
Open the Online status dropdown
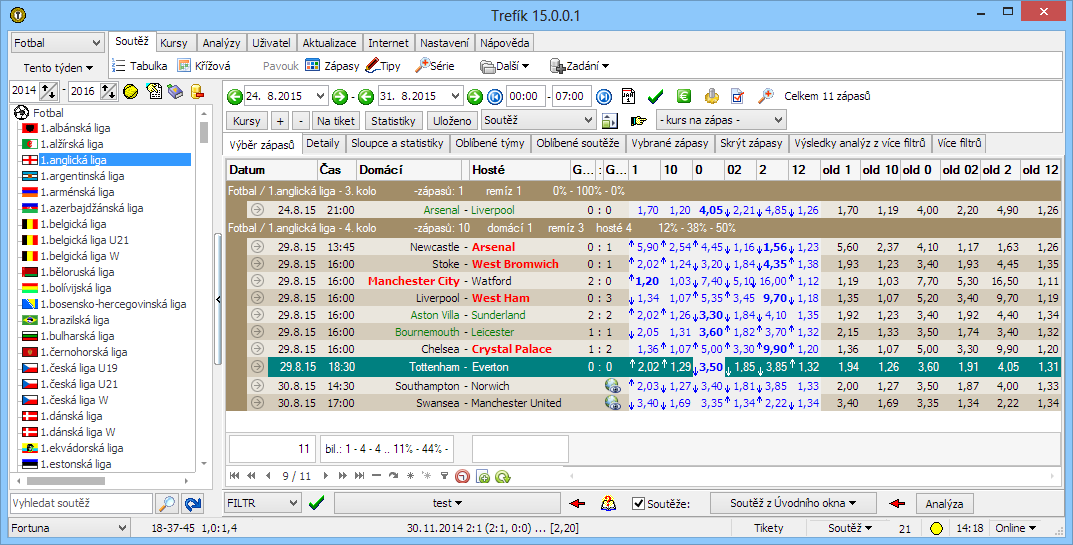click(x=1016, y=528)
